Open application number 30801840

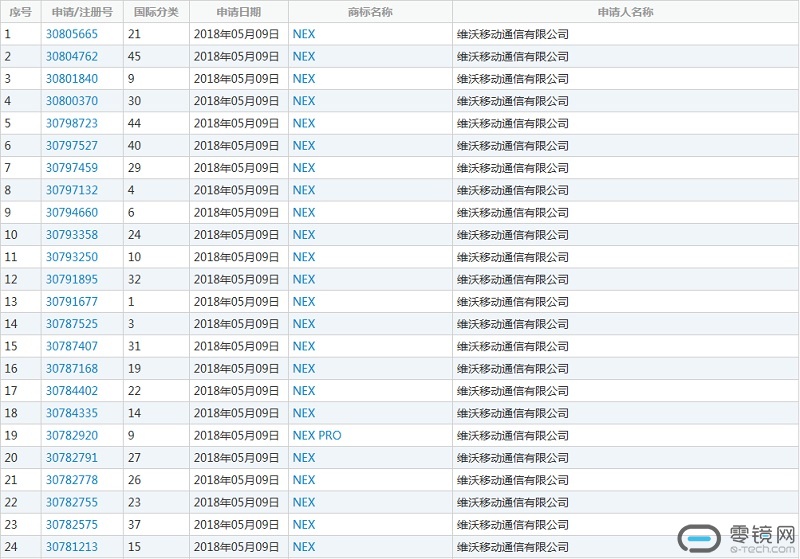(x=71, y=79)
